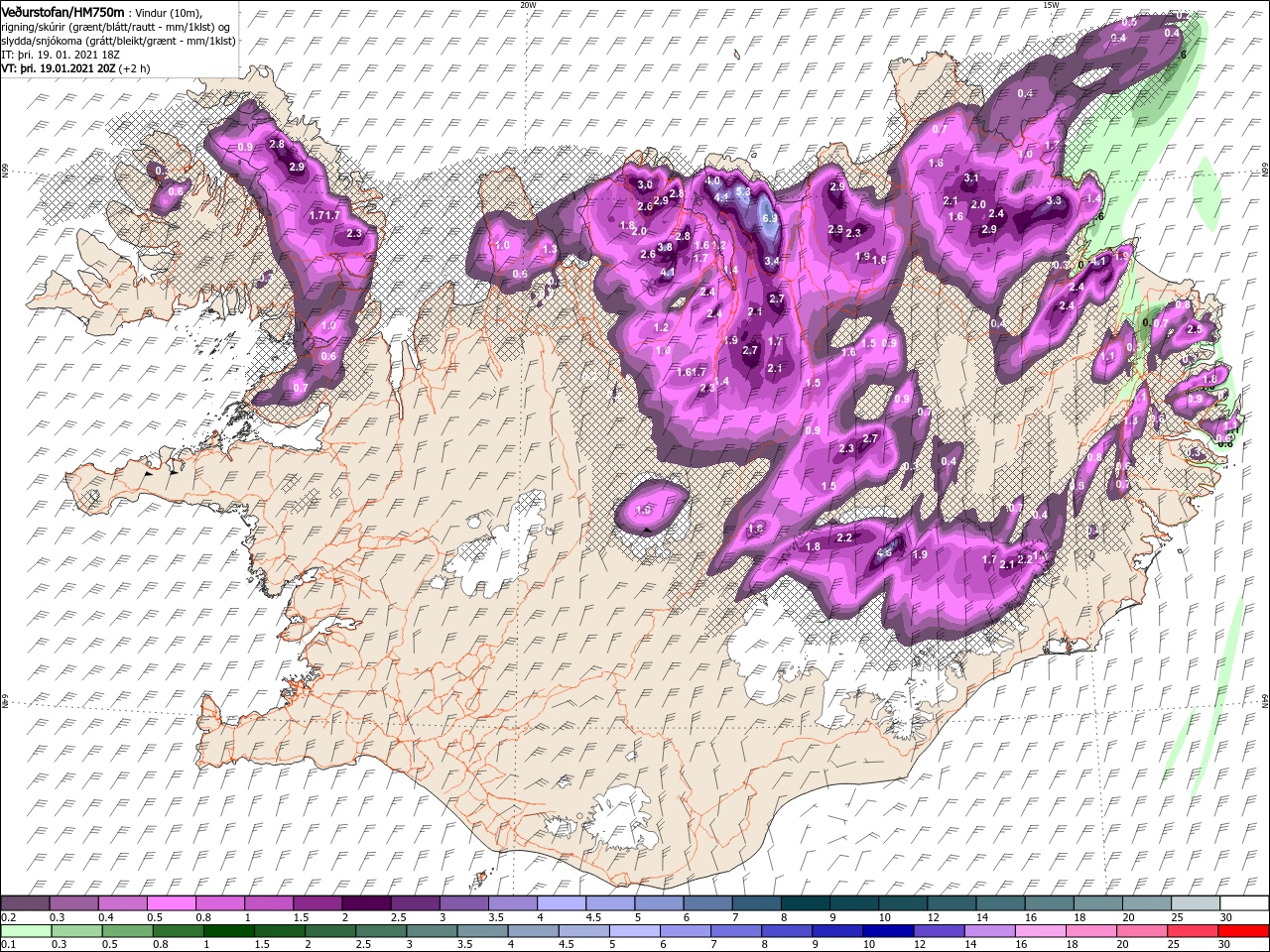Click the 0.2 label on the snow scale
This screenshot has height=952, width=1270.
click(x=8, y=917)
